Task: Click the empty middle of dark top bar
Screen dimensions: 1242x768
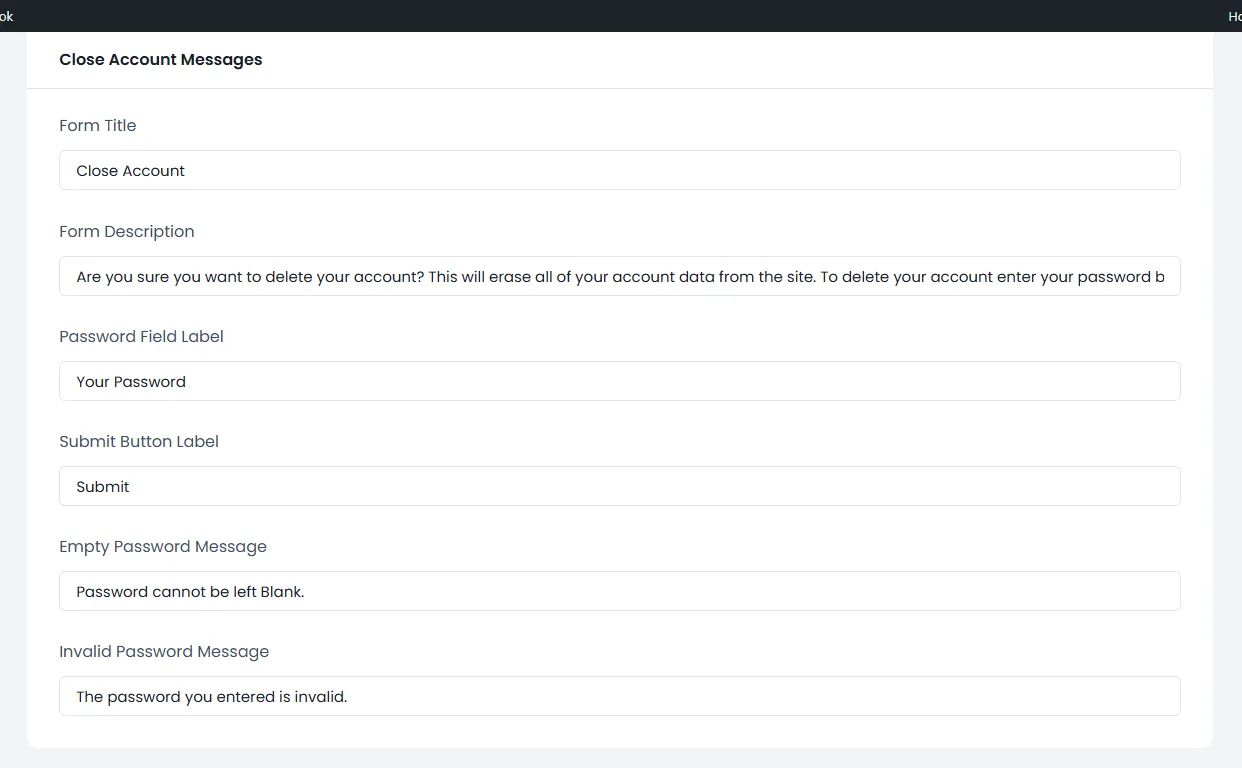Action: click(620, 16)
